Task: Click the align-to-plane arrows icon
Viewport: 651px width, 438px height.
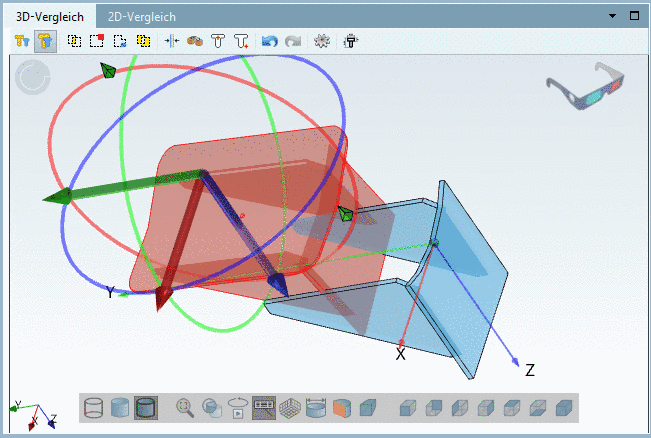Action: [171, 41]
